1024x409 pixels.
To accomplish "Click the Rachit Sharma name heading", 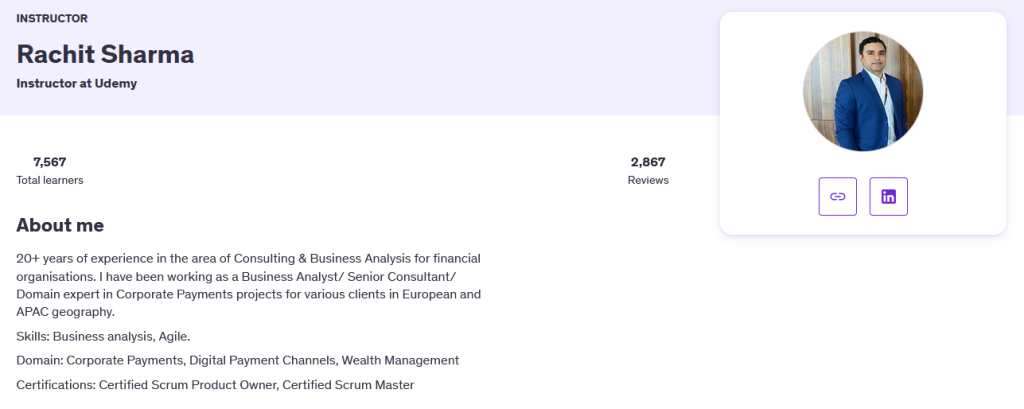I will click(x=105, y=54).
